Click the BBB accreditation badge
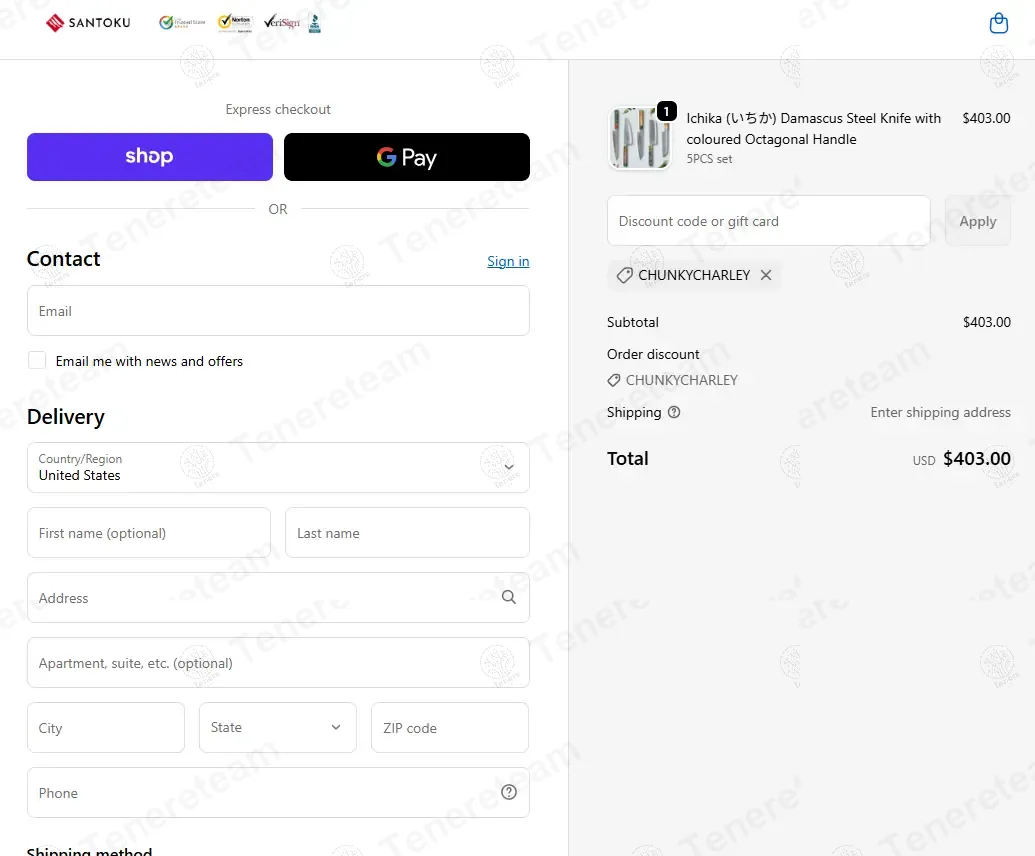This screenshot has height=856, width=1035. point(315,23)
